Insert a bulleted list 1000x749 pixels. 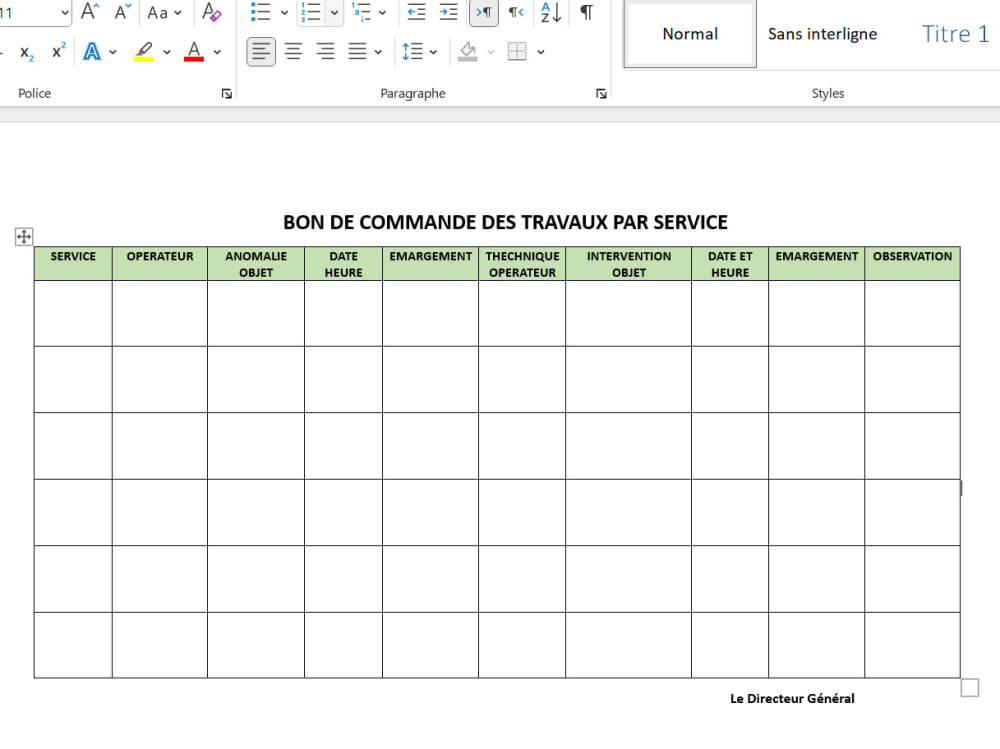pyautogui.click(x=260, y=11)
